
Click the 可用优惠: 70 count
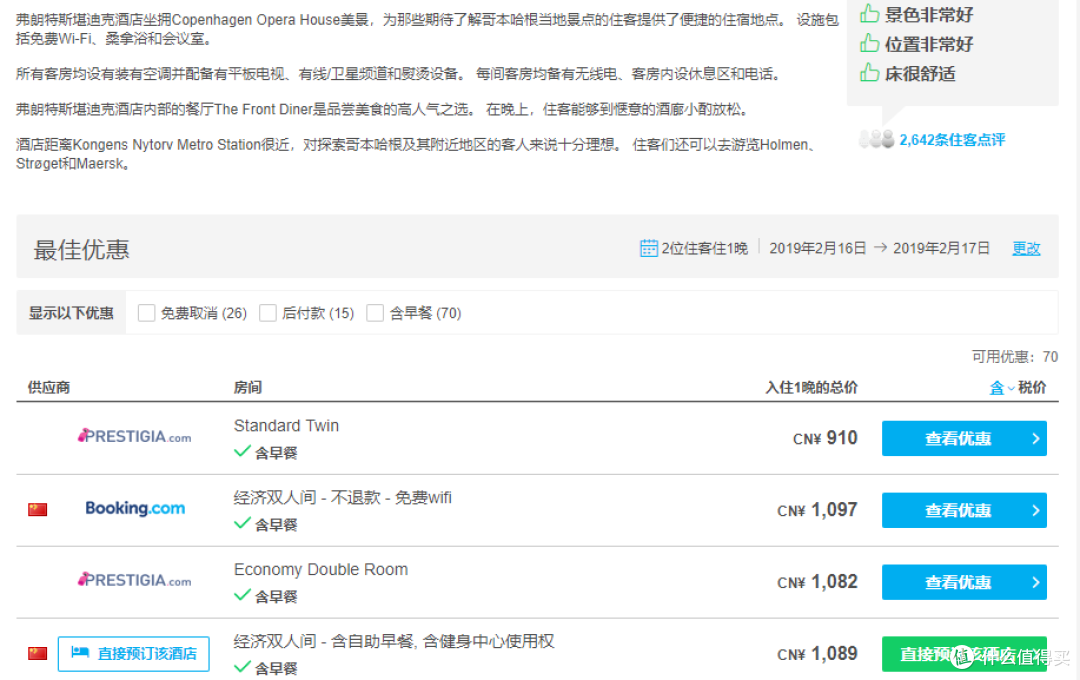click(1015, 356)
